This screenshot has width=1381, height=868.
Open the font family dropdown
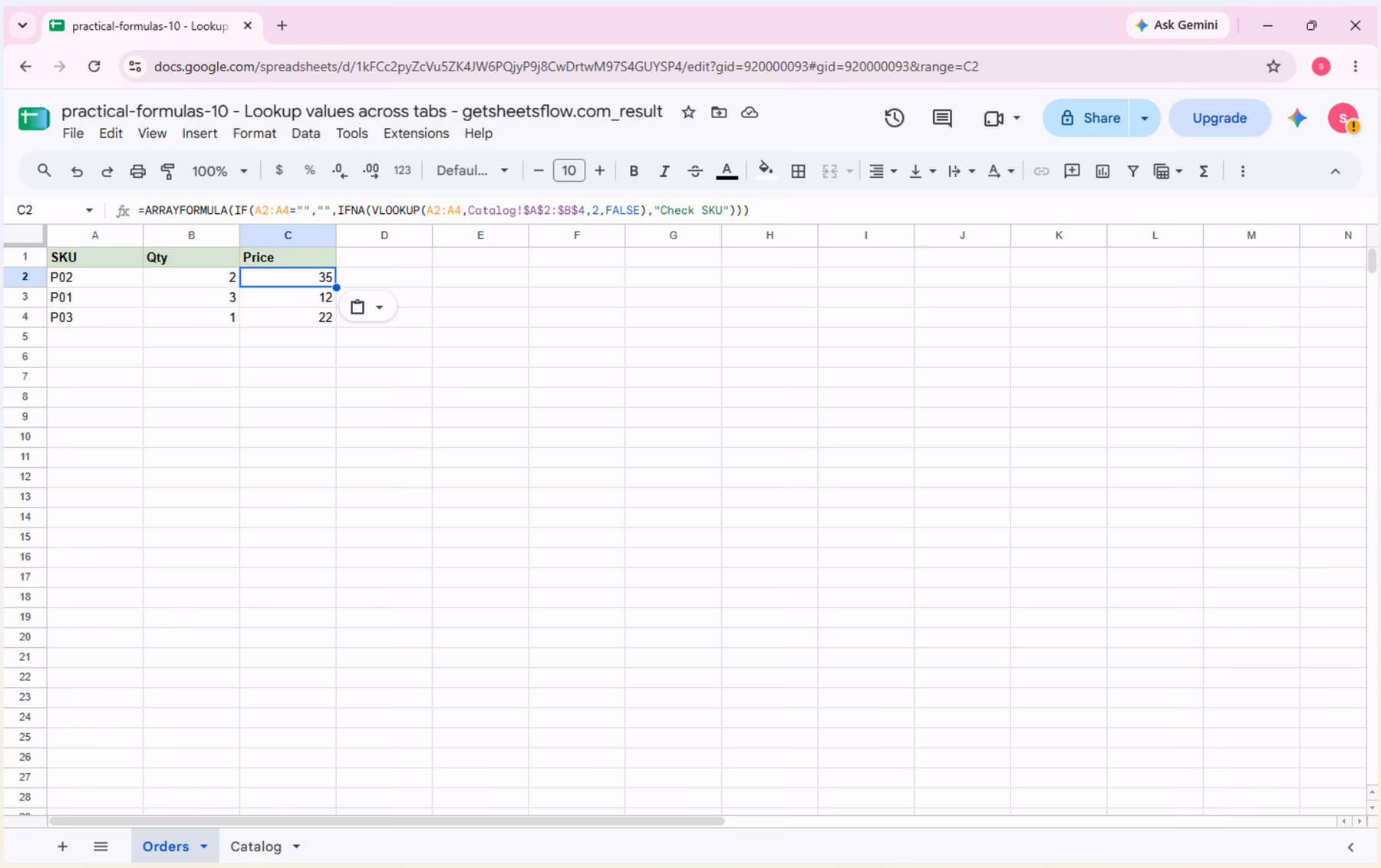tap(472, 170)
